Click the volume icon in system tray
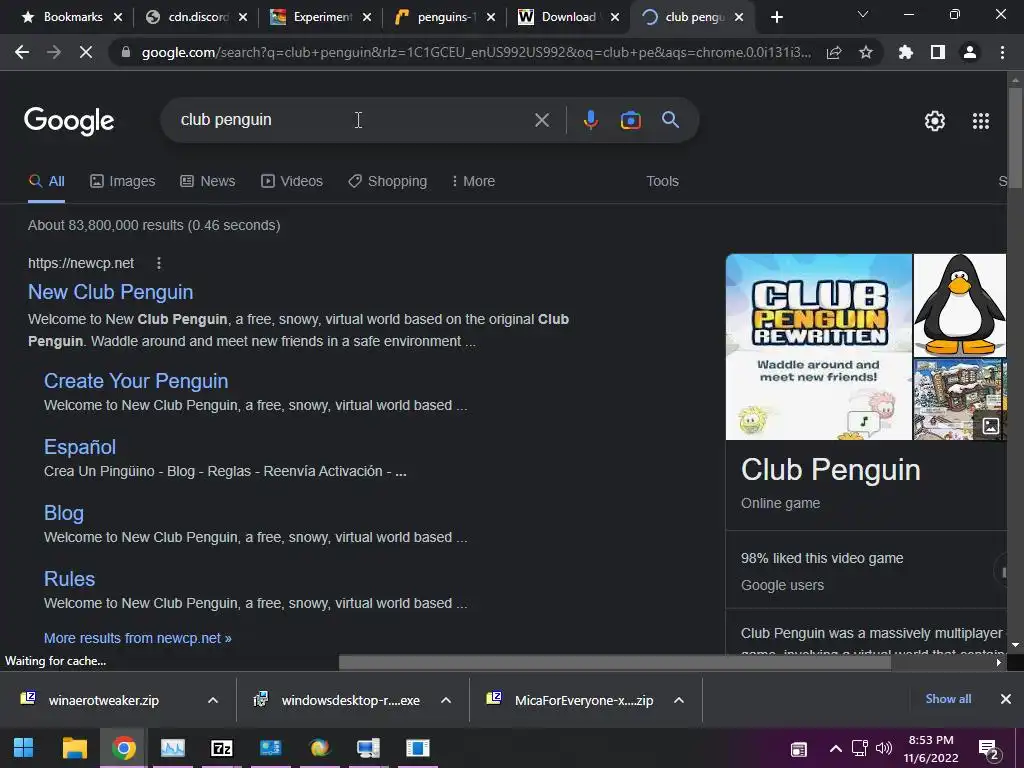Image resolution: width=1024 pixels, height=768 pixels. tap(884, 748)
